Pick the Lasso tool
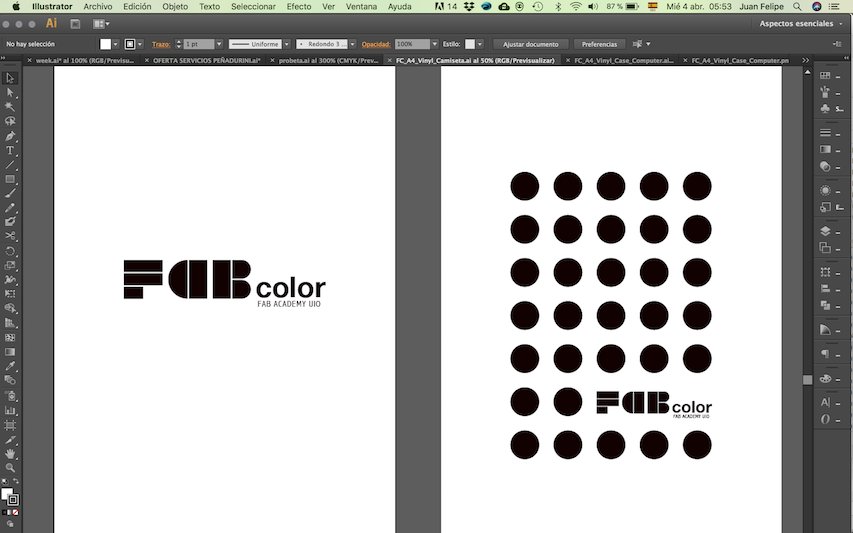The height and width of the screenshot is (533, 853). (10, 121)
